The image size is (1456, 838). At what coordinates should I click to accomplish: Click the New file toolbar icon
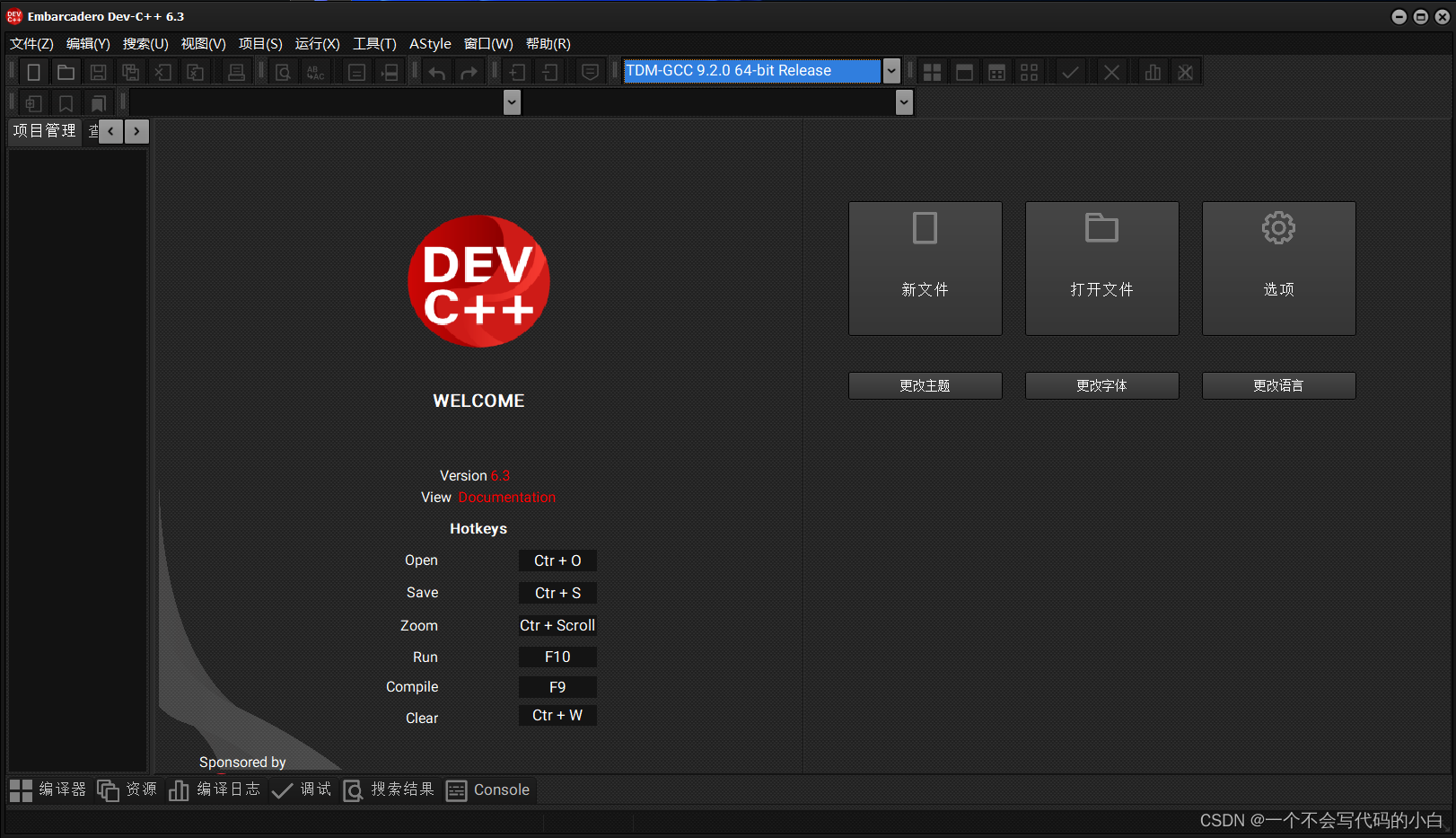click(x=33, y=73)
